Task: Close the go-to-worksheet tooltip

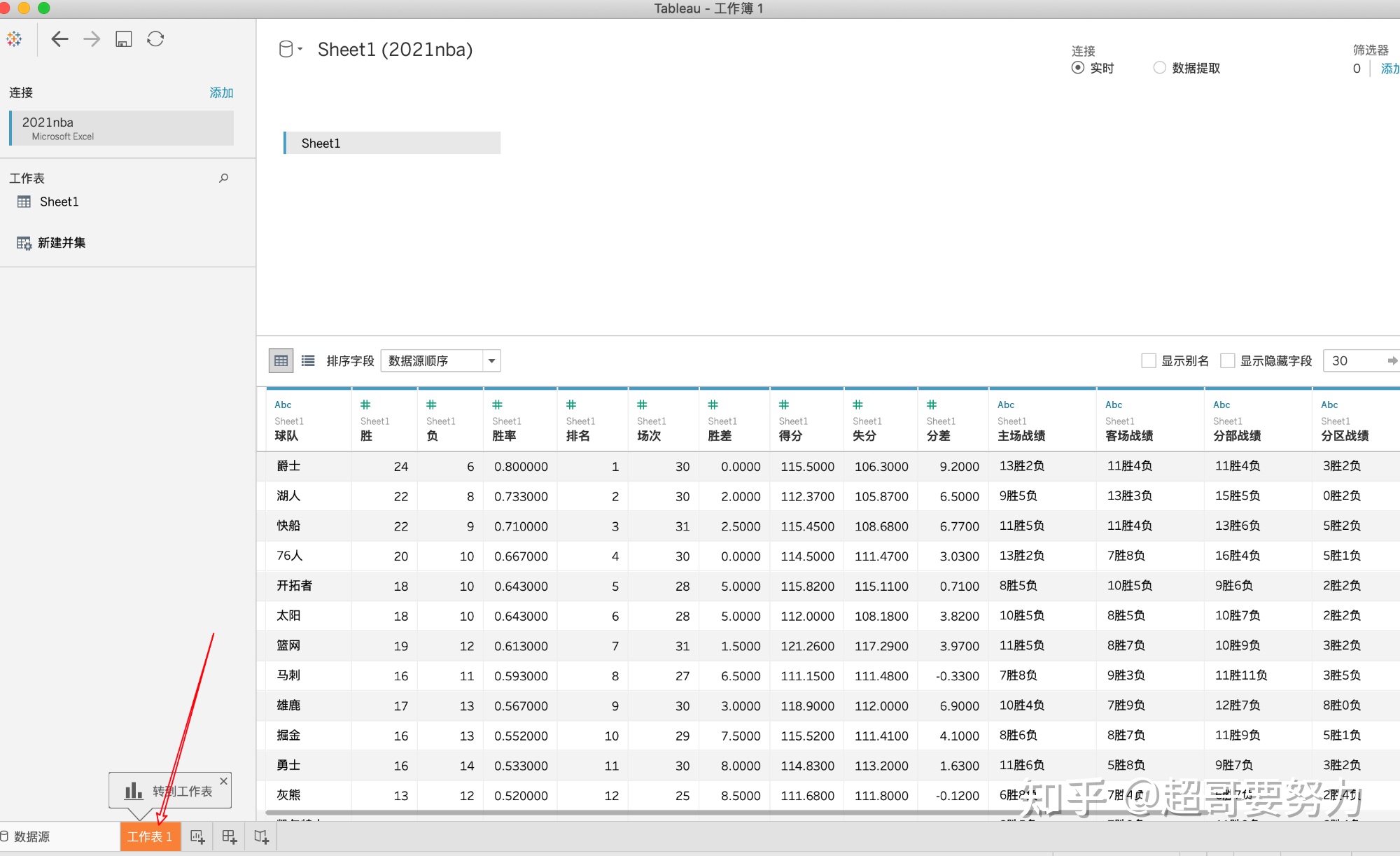Action: [x=223, y=780]
